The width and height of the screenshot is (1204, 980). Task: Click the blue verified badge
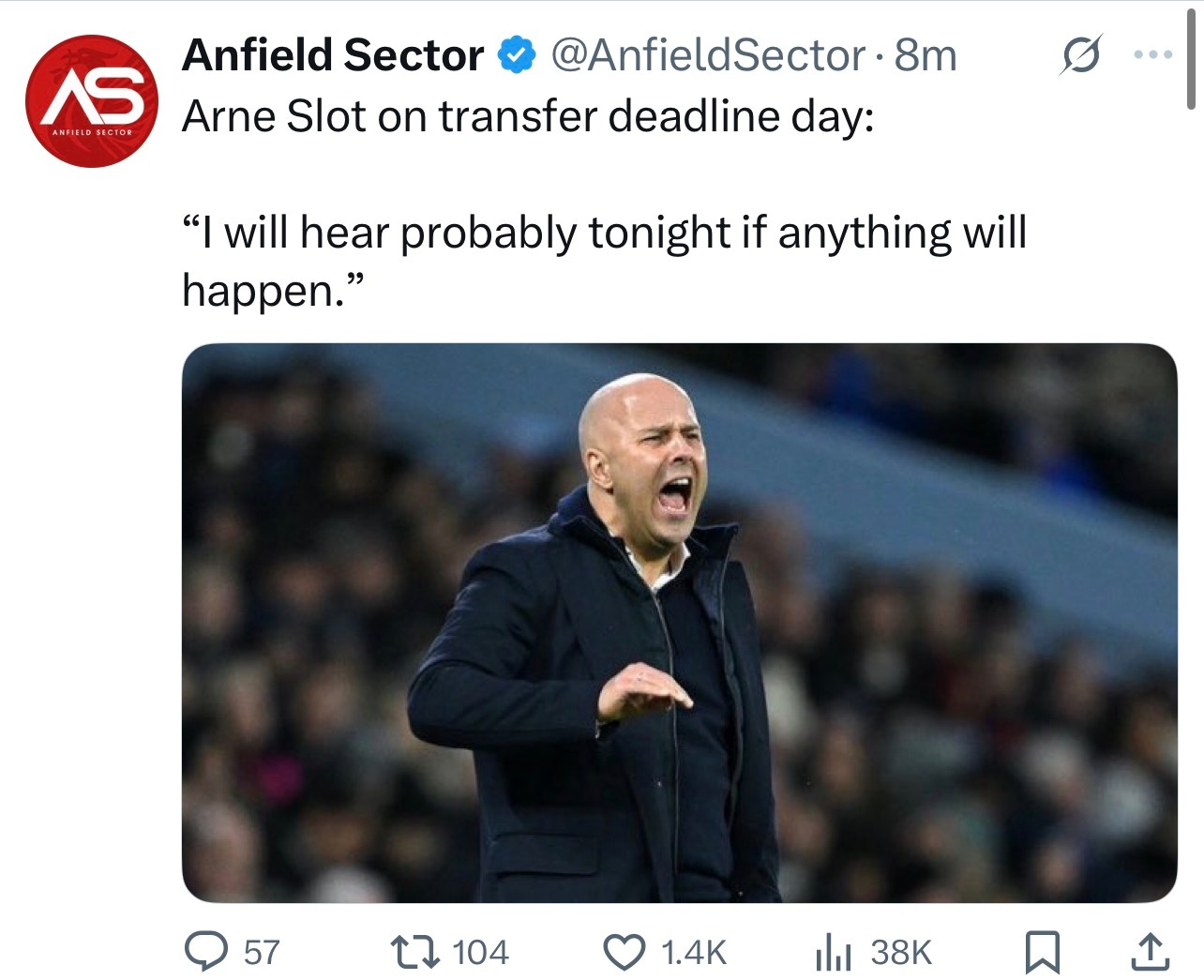(516, 55)
